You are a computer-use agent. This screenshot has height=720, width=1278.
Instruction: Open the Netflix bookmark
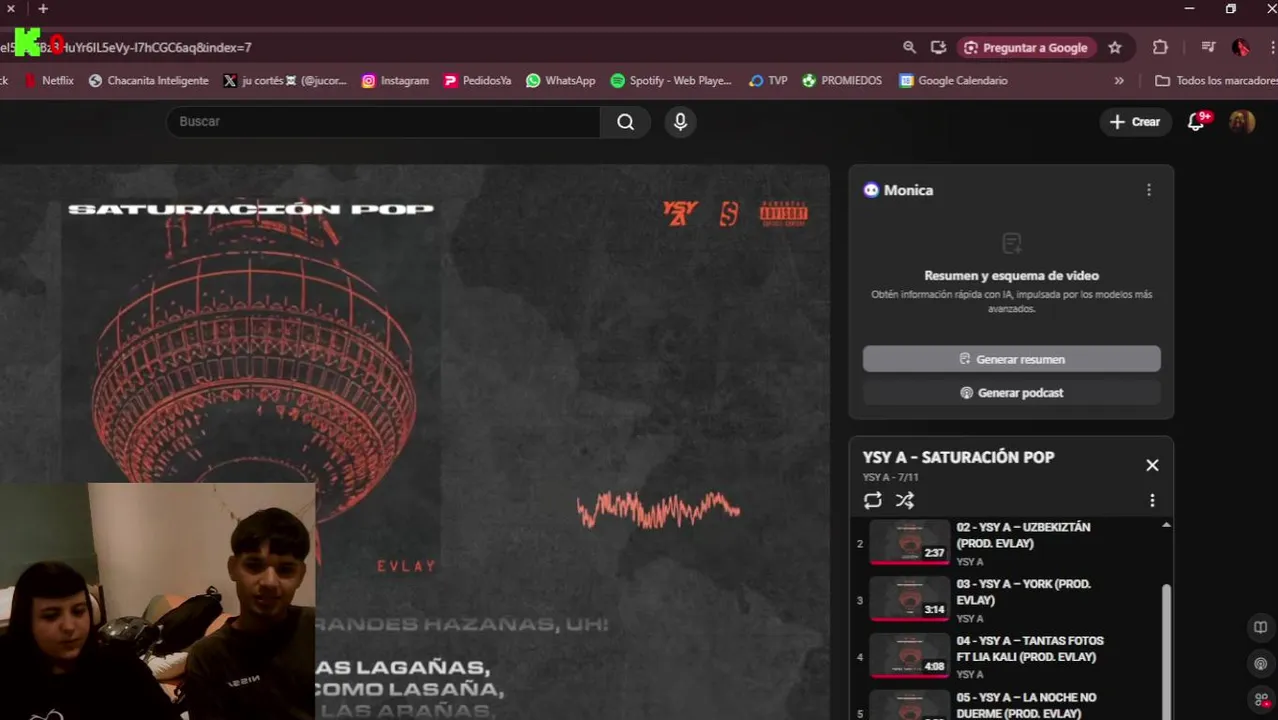tap(49, 81)
